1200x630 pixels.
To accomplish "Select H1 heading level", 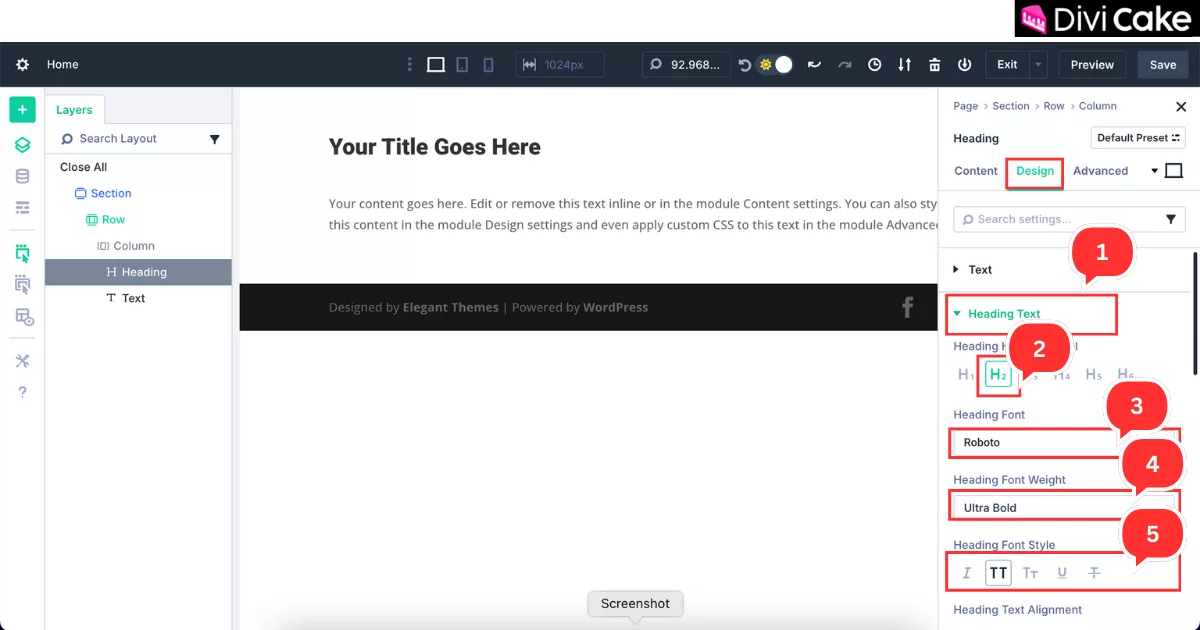I will point(966,375).
